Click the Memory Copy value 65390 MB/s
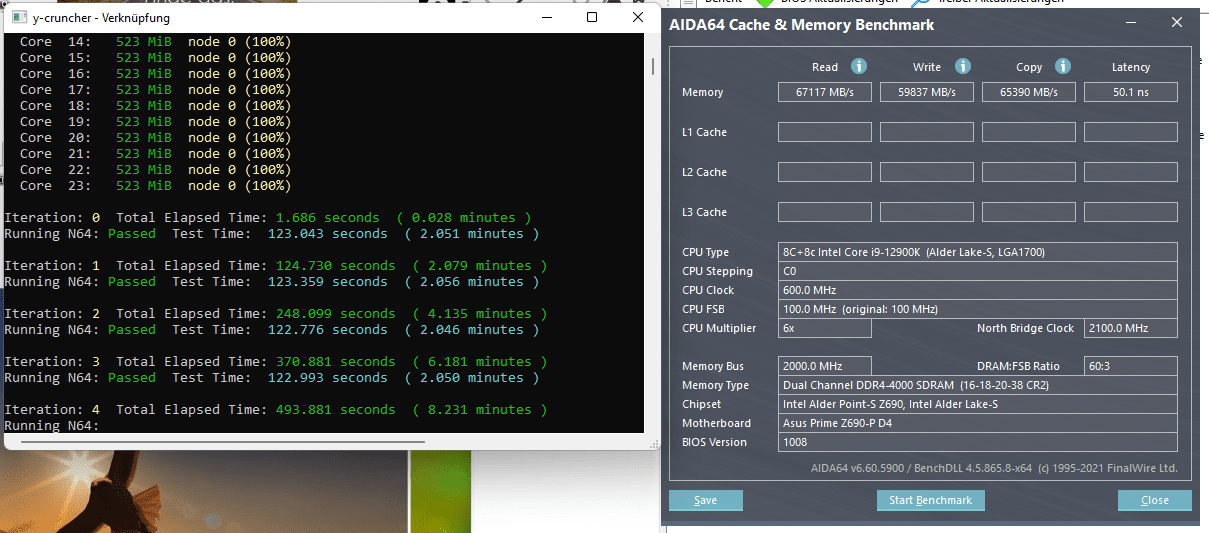 (x=1029, y=92)
